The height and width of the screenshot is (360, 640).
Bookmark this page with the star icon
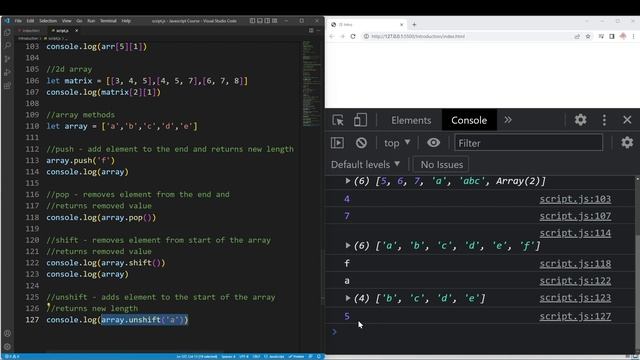588,36
